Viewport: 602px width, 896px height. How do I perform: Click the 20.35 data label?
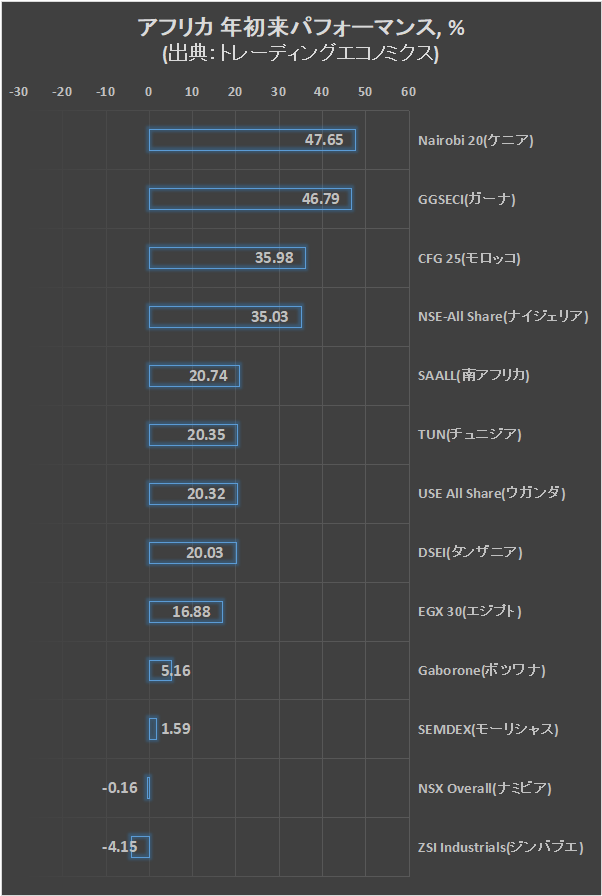click(x=206, y=435)
